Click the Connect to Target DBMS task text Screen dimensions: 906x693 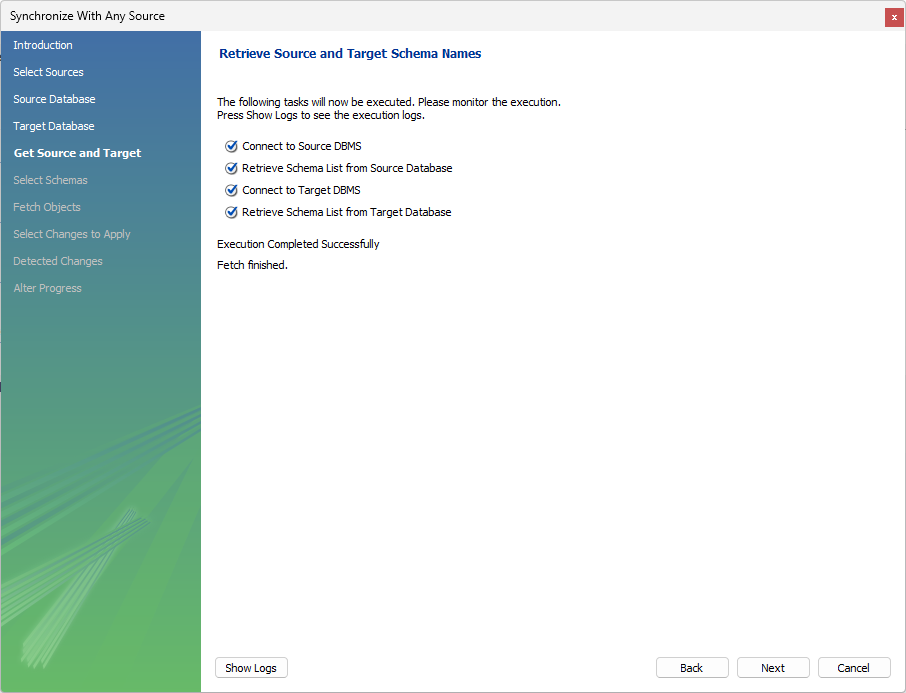[301, 190]
